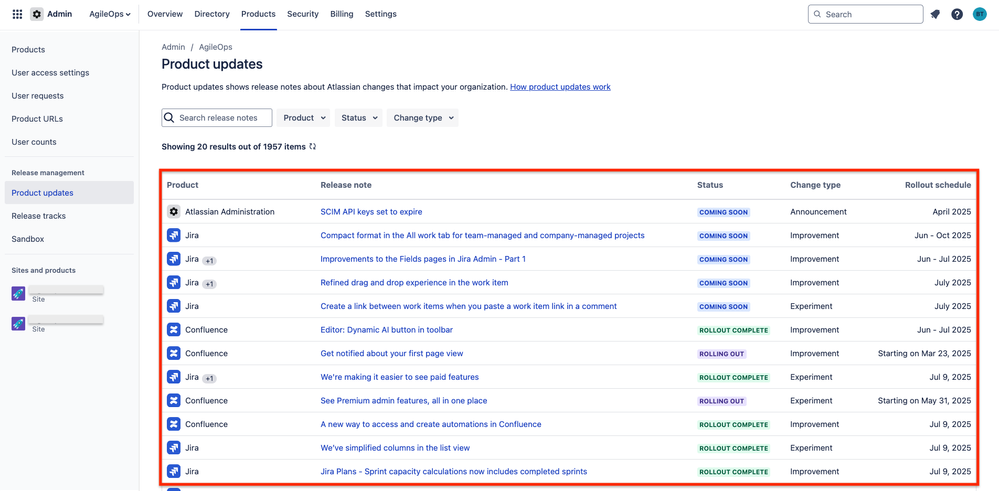Click Jira icon in paid features row
Viewport: 999px width, 491px height.
173,377
